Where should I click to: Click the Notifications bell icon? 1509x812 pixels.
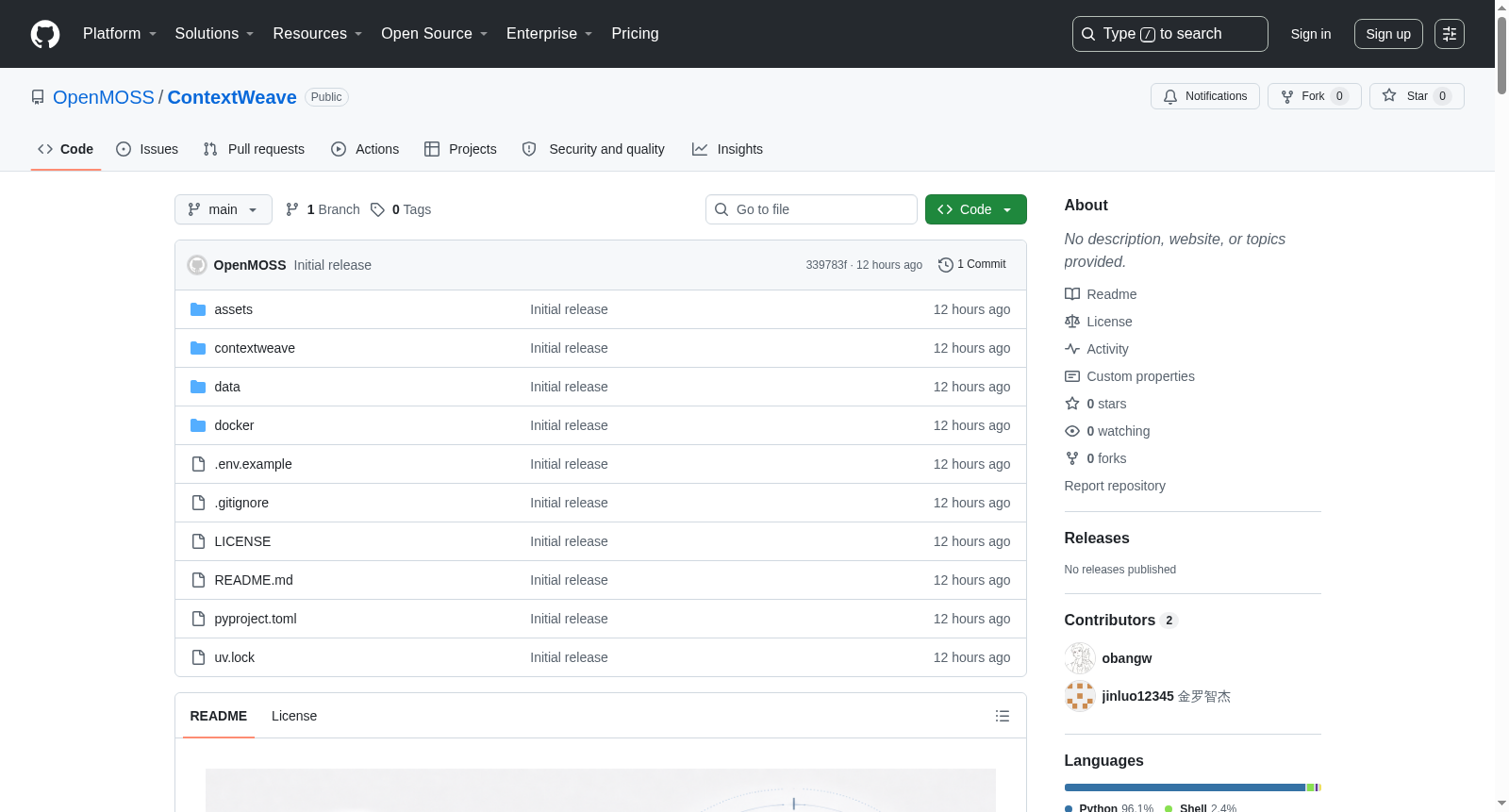(x=1170, y=96)
